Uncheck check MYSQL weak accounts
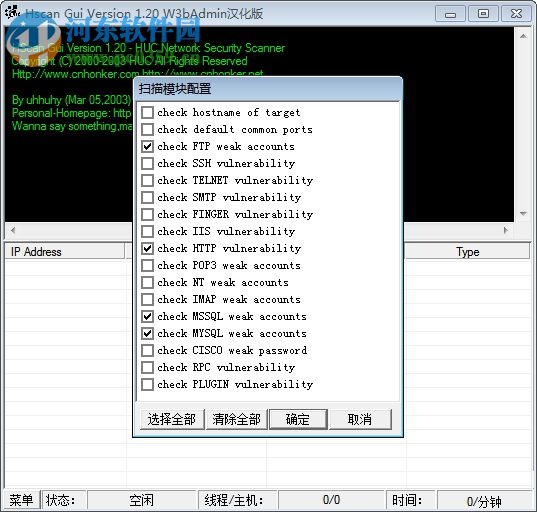This screenshot has height=512, width=537. [x=147, y=333]
